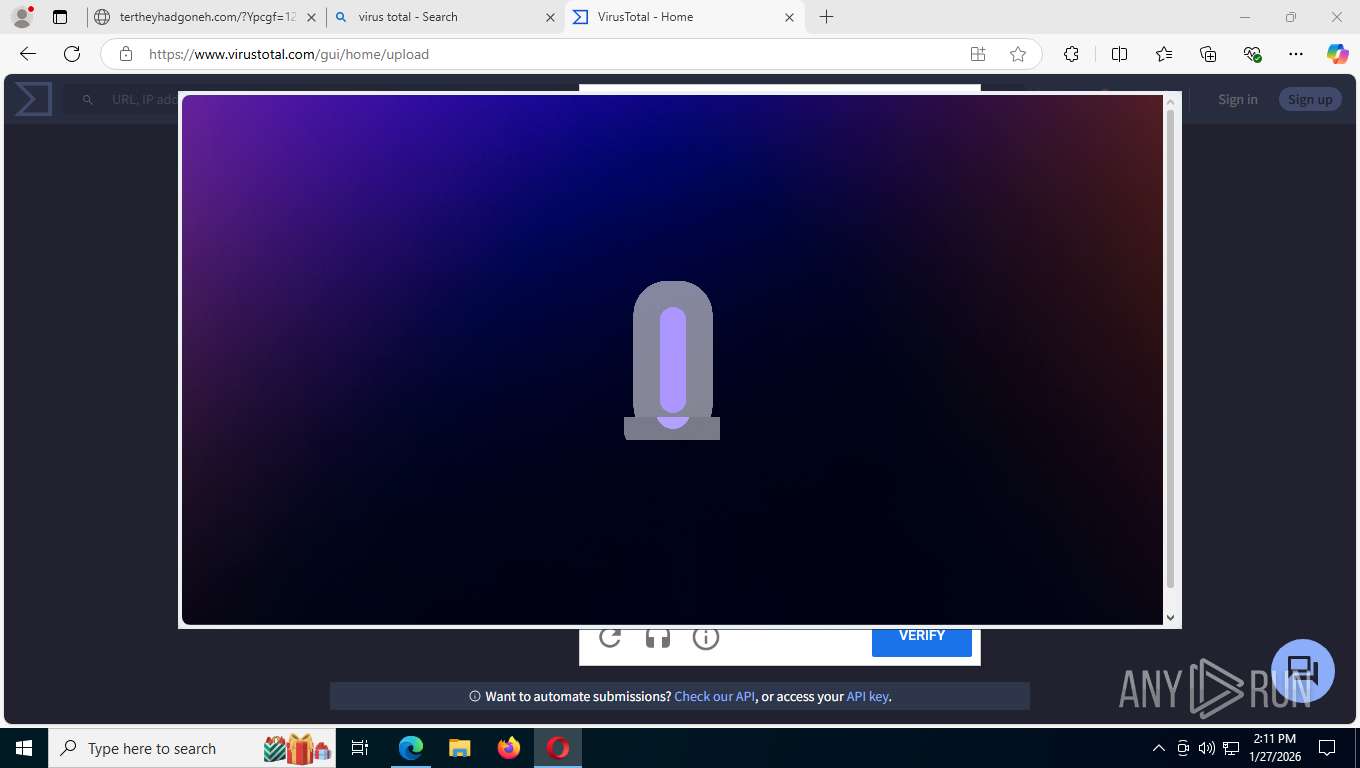Screen dimensions: 1360x768
Task: Open the Windows Start menu
Action: (x=24, y=748)
